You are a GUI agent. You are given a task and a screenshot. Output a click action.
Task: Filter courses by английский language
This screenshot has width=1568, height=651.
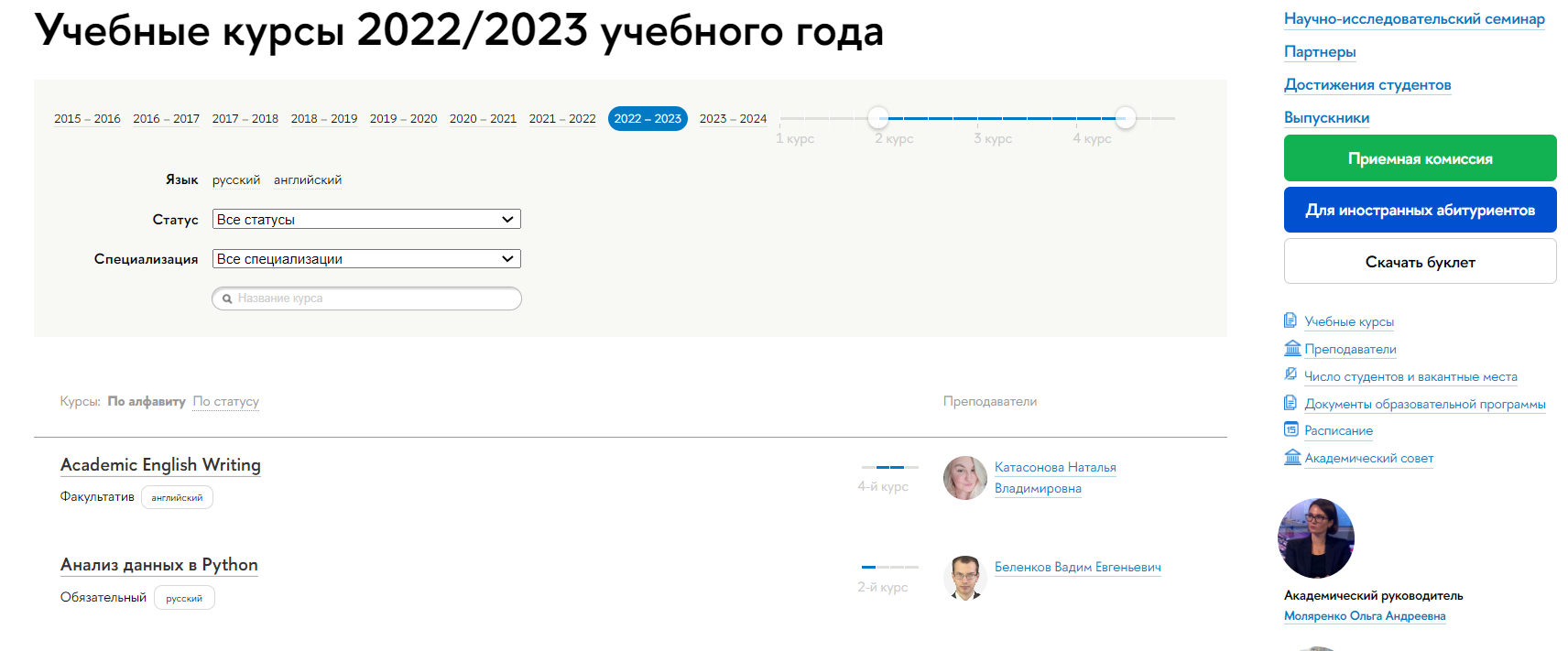click(x=308, y=180)
